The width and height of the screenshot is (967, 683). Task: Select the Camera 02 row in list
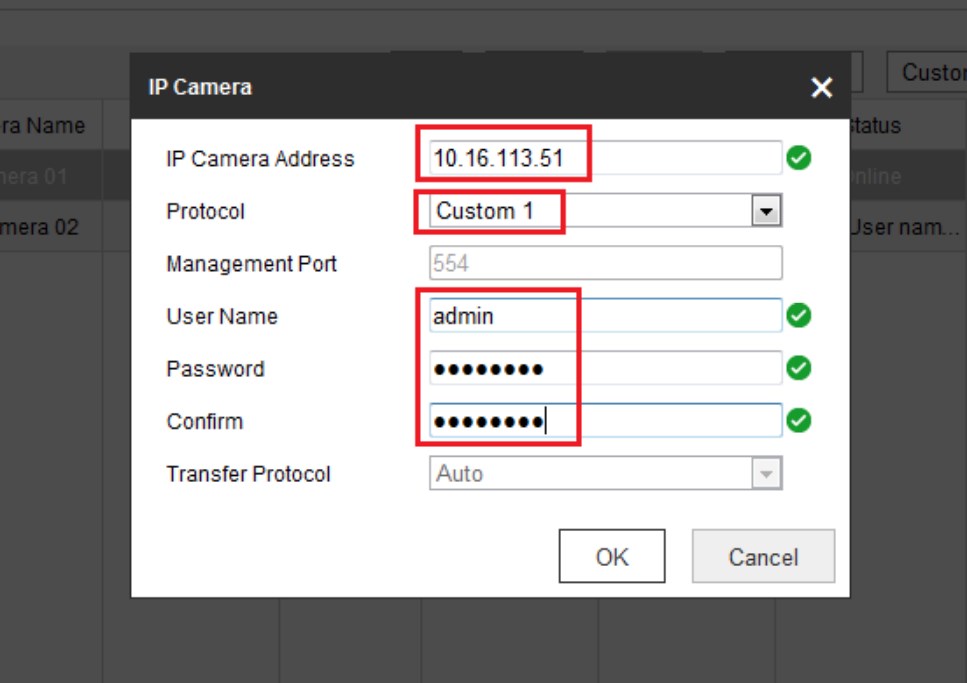pos(40,227)
